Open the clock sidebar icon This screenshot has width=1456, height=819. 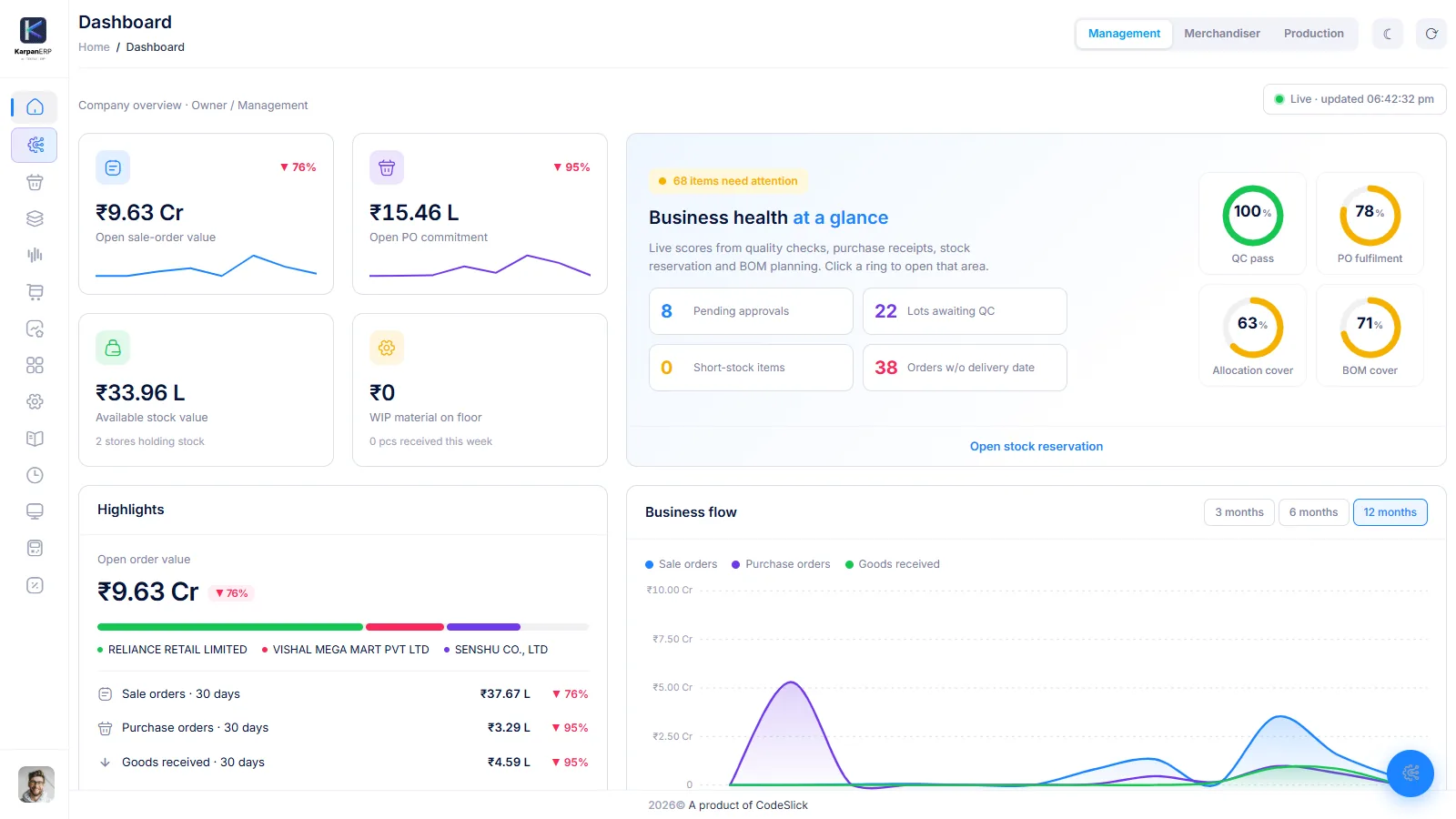35,475
